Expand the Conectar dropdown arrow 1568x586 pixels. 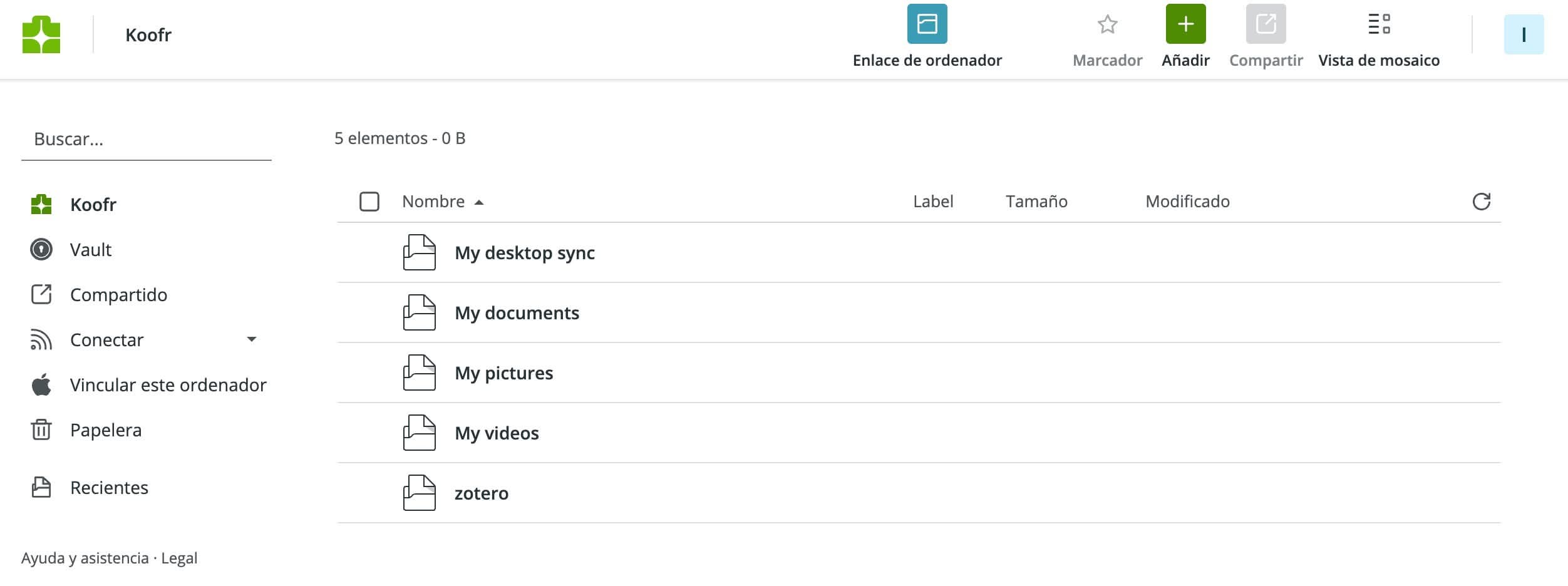coord(252,339)
